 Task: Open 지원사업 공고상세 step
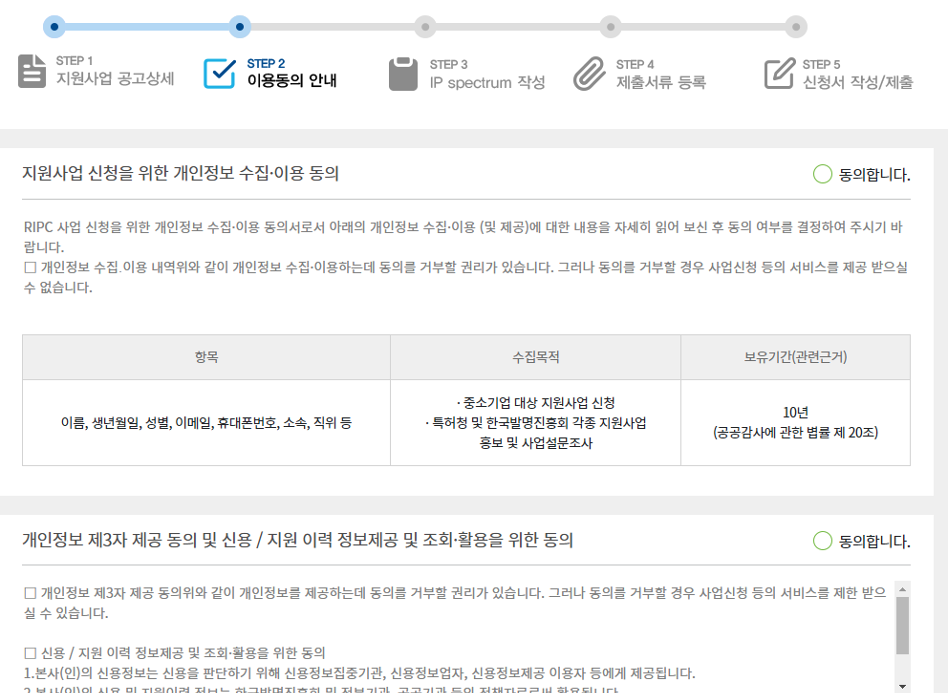[115, 81]
